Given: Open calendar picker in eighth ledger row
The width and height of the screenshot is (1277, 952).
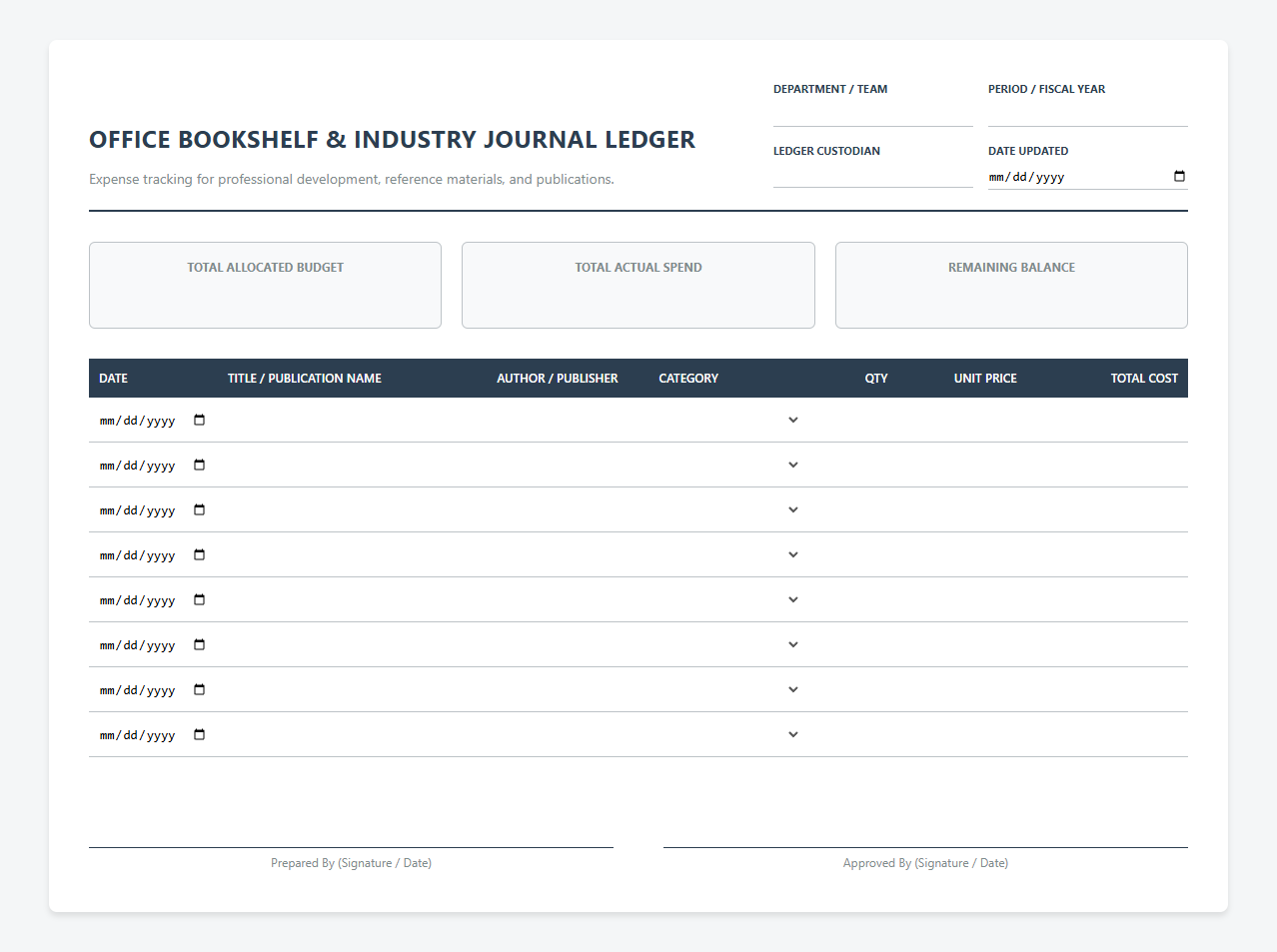Looking at the screenshot, I should [199, 734].
